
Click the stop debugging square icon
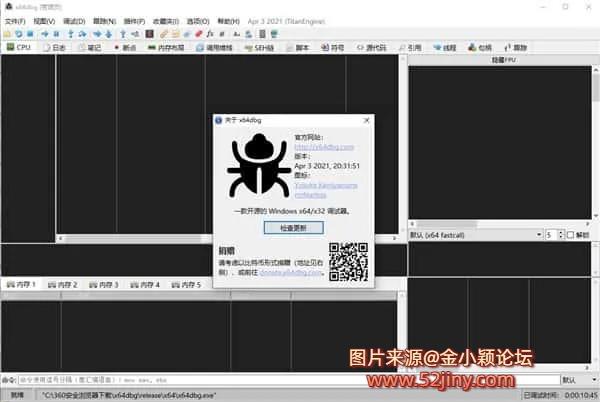(30, 34)
